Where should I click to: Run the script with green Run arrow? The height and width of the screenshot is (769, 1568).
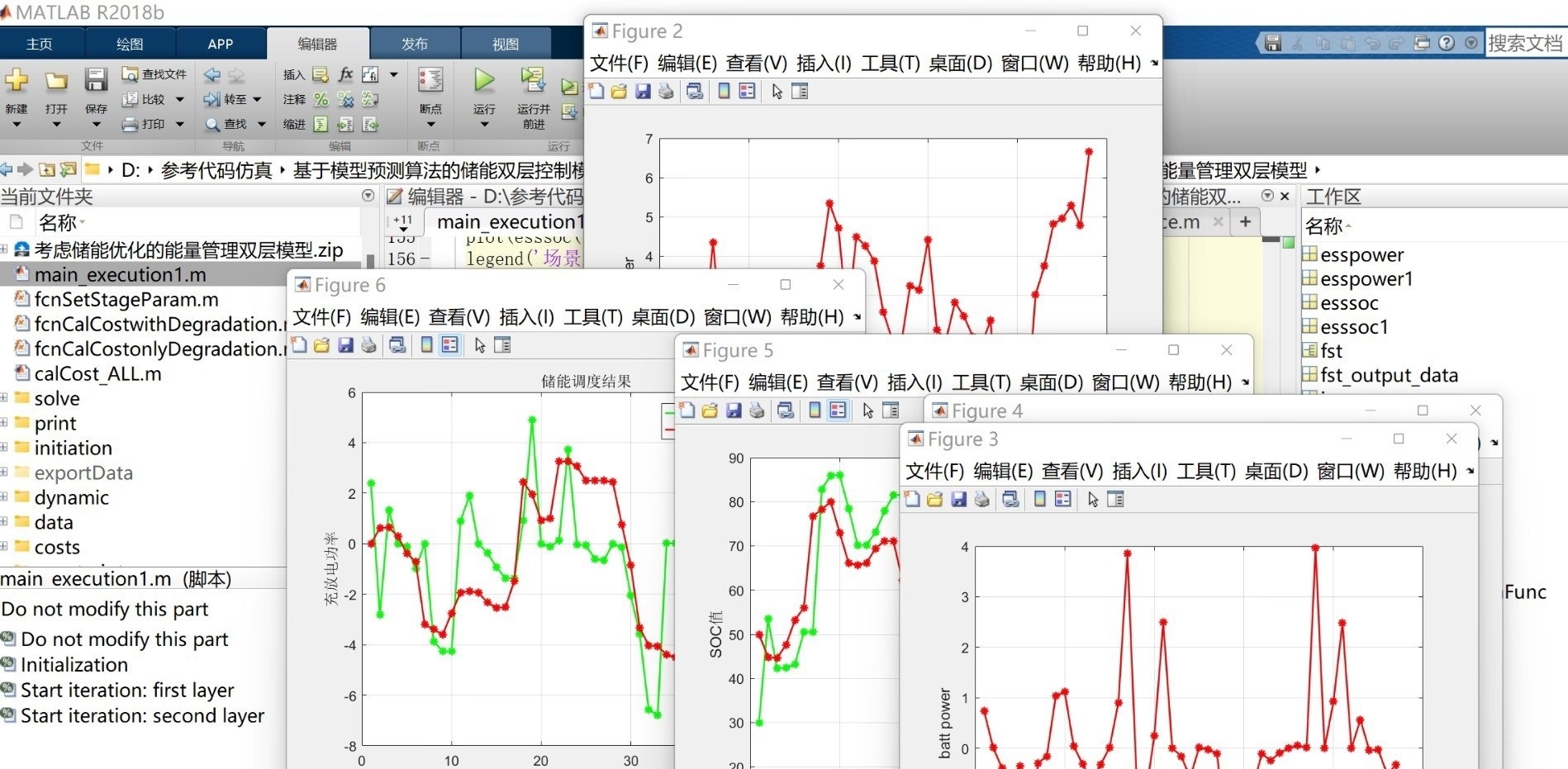[x=484, y=80]
